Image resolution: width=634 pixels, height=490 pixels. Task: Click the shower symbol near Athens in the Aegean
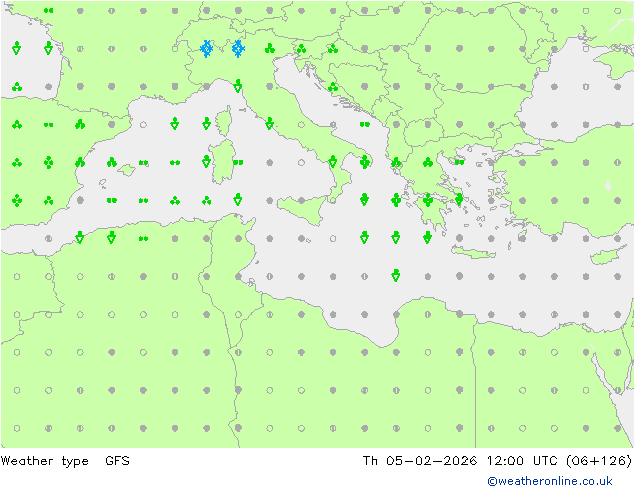[x=459, y=199]
